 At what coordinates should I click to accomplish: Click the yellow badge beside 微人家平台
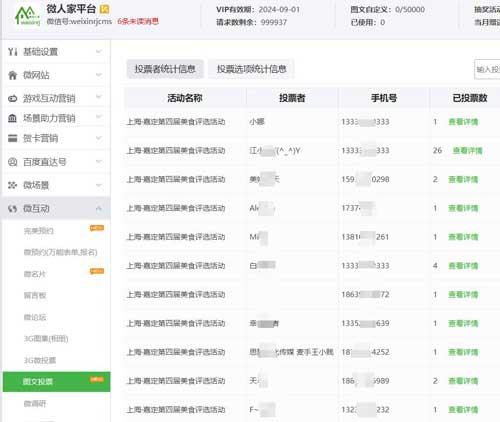pos(104,9)
